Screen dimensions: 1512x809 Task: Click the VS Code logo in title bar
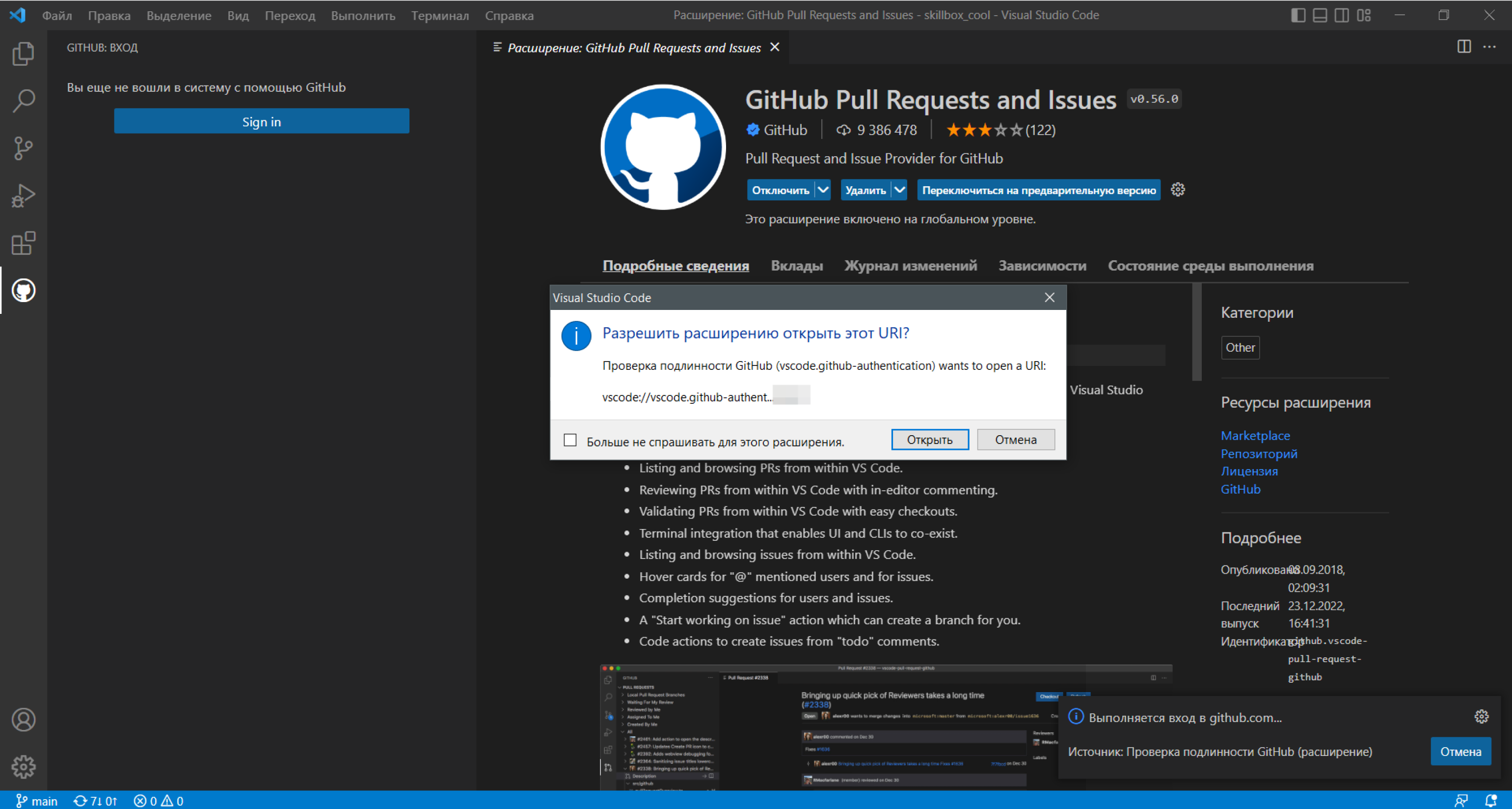tap(18, 15)
